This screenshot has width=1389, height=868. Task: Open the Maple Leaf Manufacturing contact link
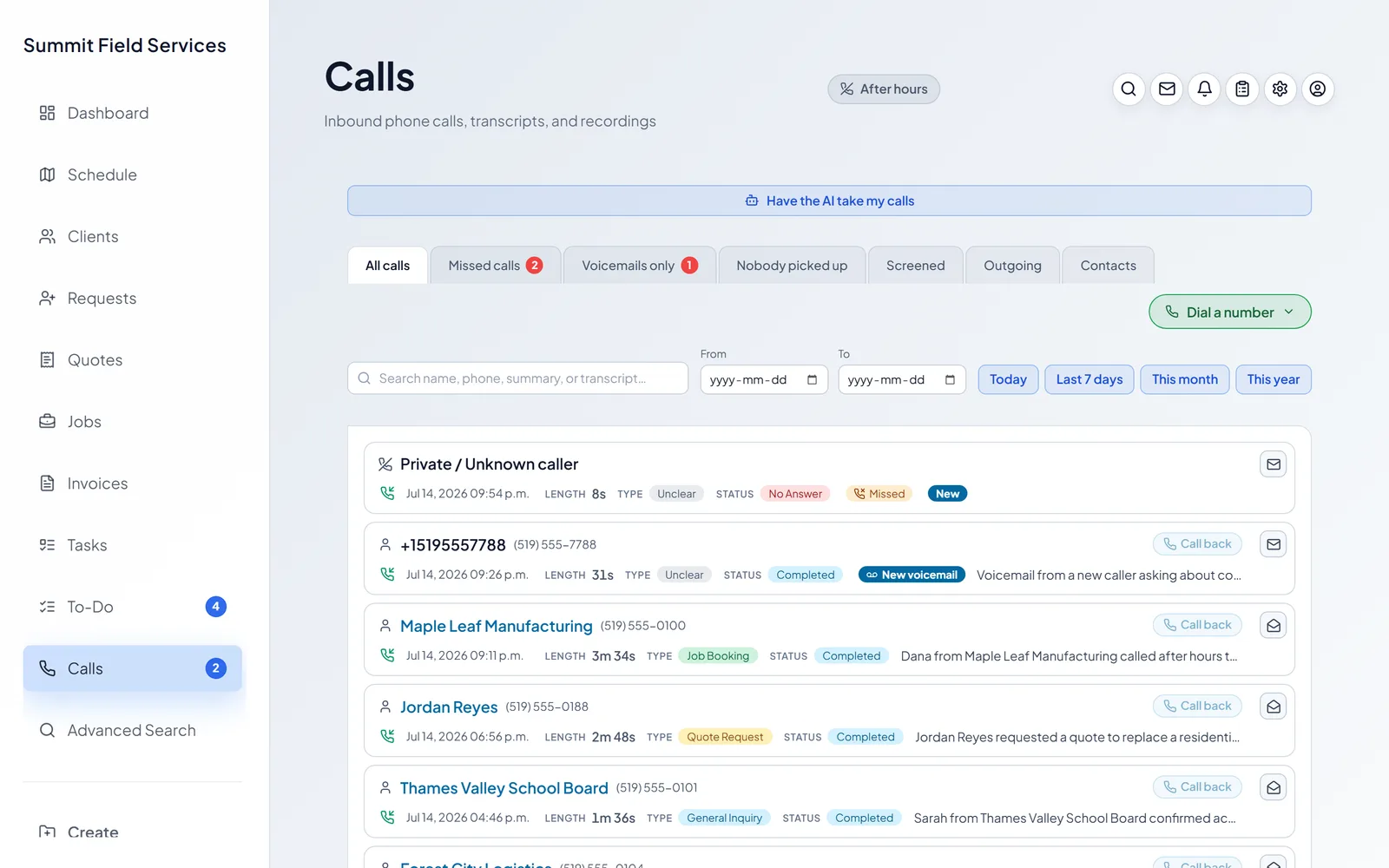click(x=497, y=626)
